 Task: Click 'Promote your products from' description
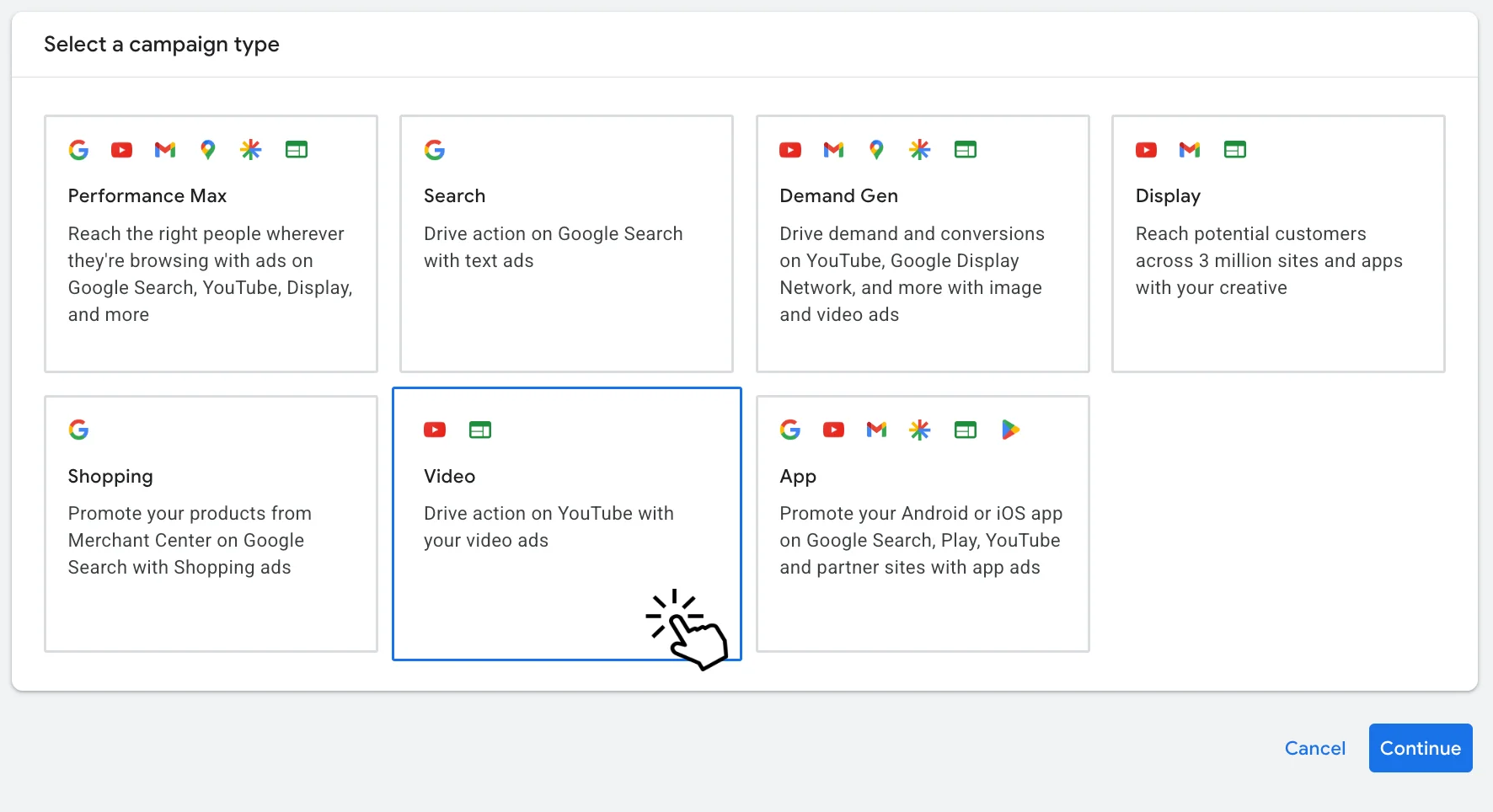(190, 514)
